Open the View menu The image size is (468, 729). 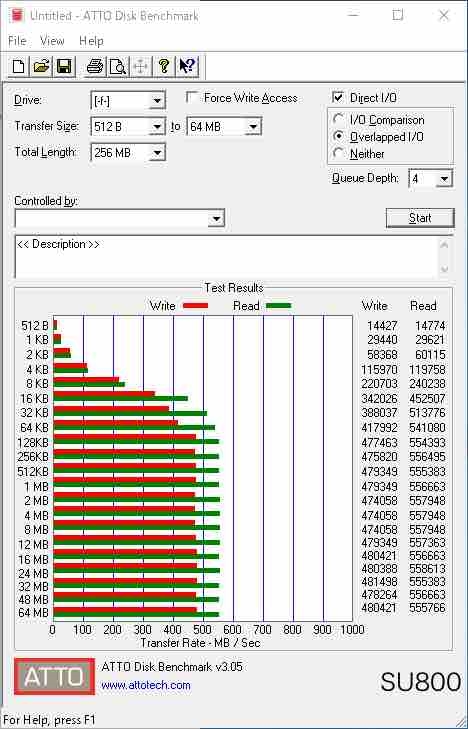(52, 41)
